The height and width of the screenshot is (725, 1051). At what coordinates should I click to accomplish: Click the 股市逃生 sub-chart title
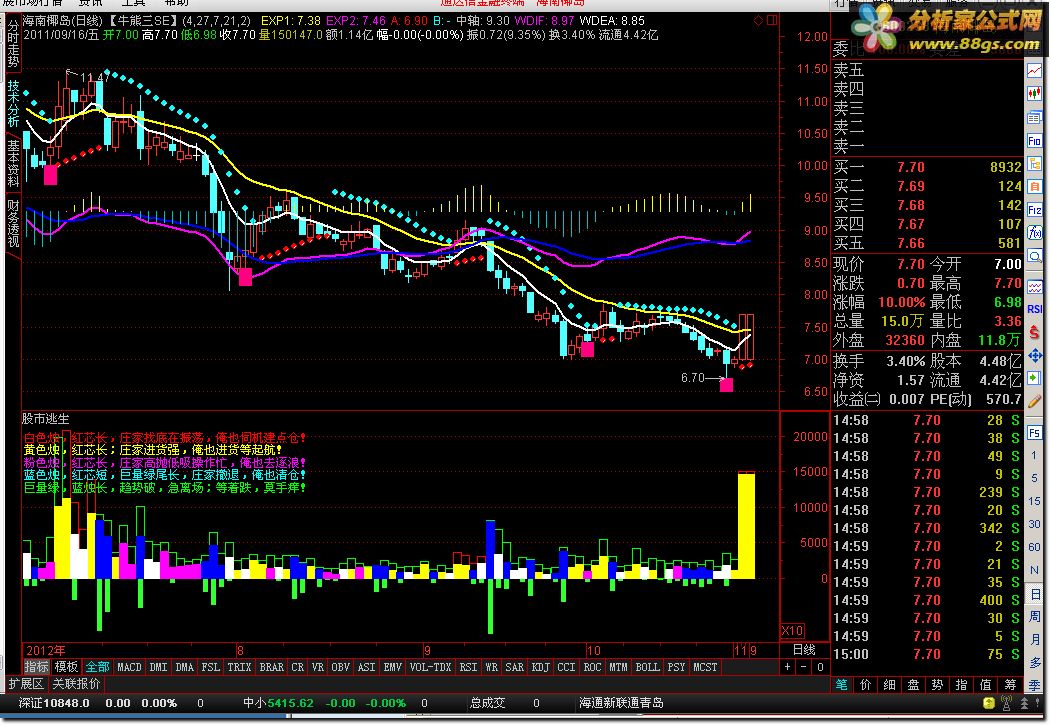pos(46,419)
